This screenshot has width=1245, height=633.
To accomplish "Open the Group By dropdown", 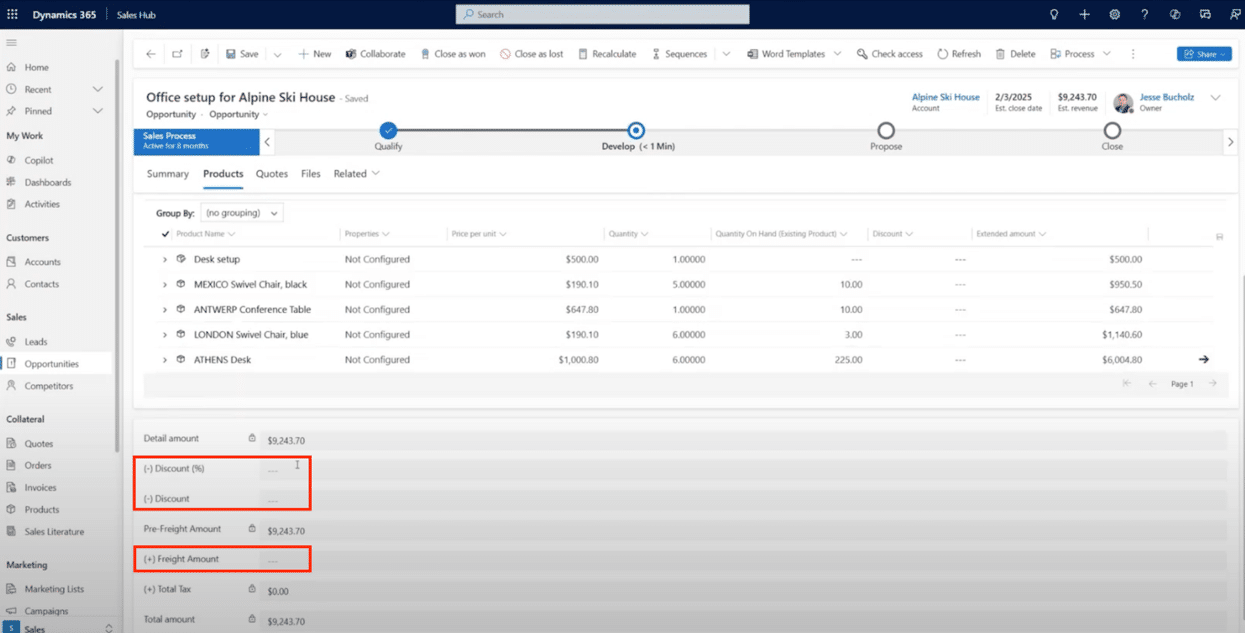I will pyautogui.click(x=242, y=213).
